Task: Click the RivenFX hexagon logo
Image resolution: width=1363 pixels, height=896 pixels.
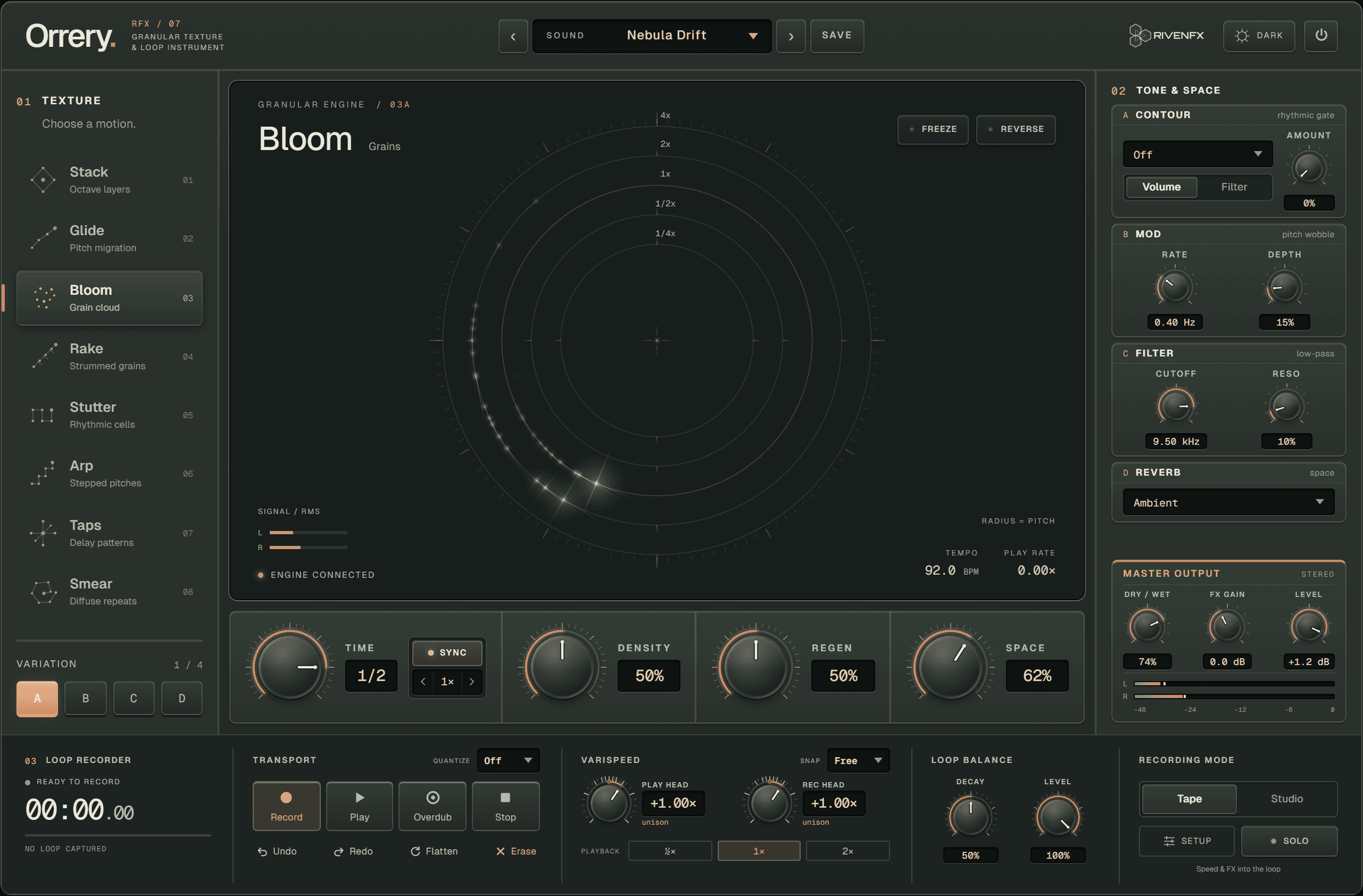Action: pyautogui.click(x=1138, y=36)
